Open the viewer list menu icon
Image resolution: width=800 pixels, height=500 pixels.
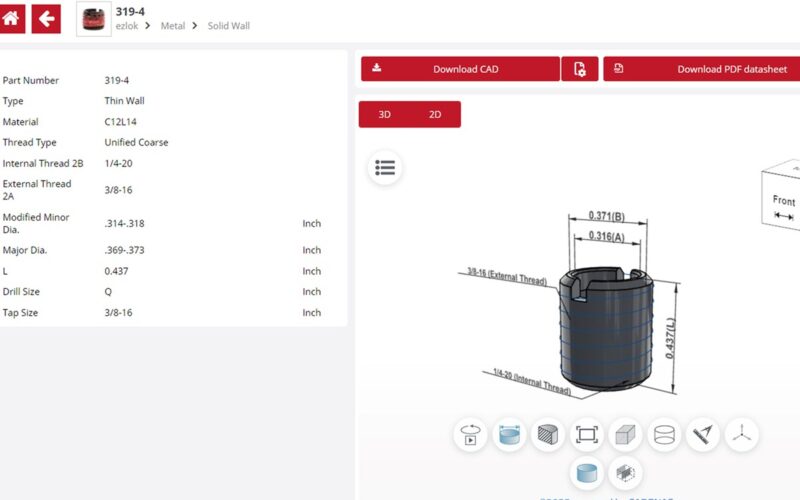[x=385, y=167]
